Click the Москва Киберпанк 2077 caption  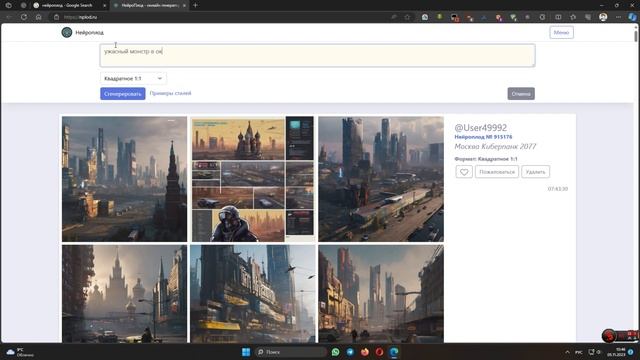(x=495, y=147)
